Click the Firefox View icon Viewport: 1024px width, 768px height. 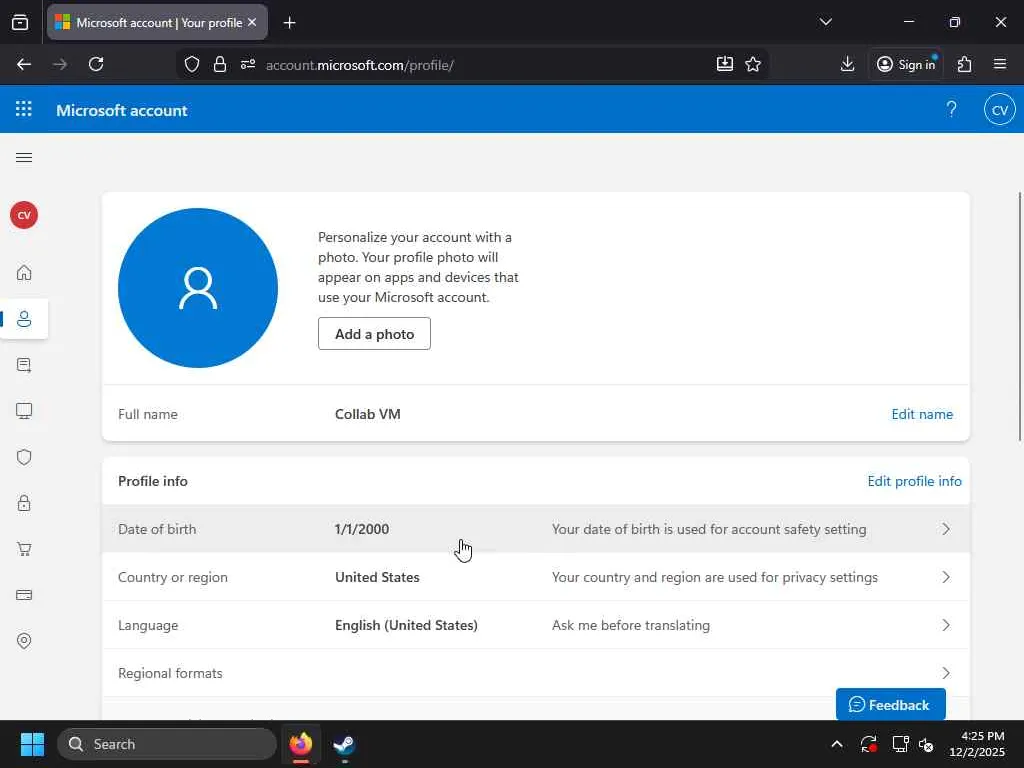click(x=20, y=23)
